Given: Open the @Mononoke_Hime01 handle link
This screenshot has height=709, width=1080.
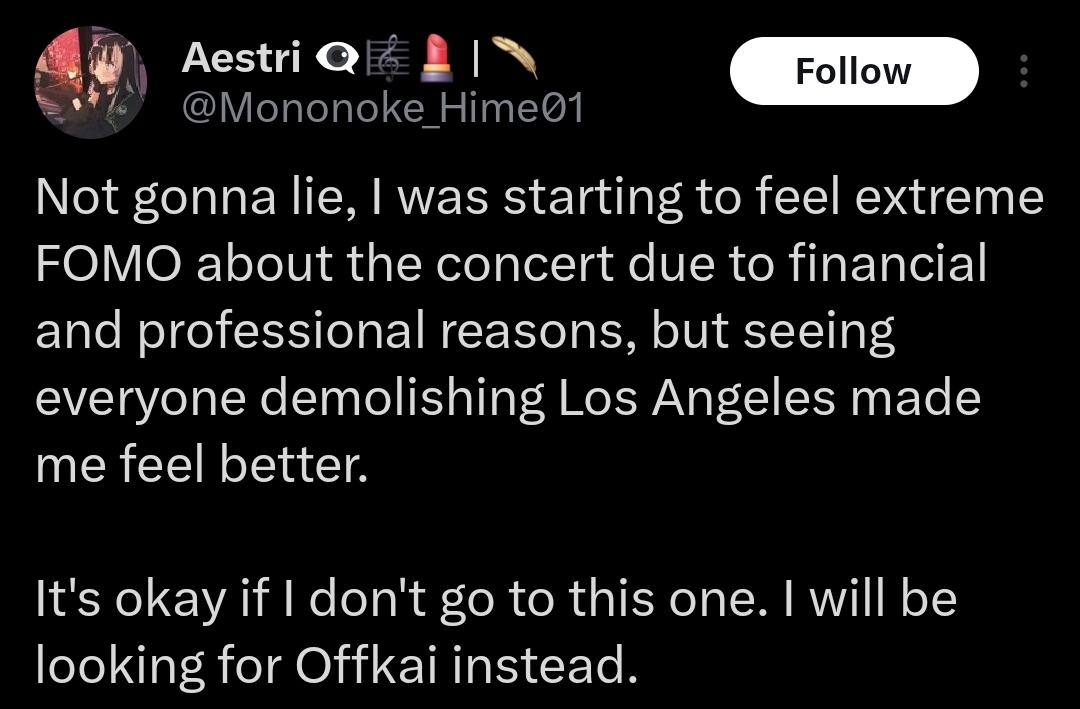Looking at the screenshot, I should [383, 106].
